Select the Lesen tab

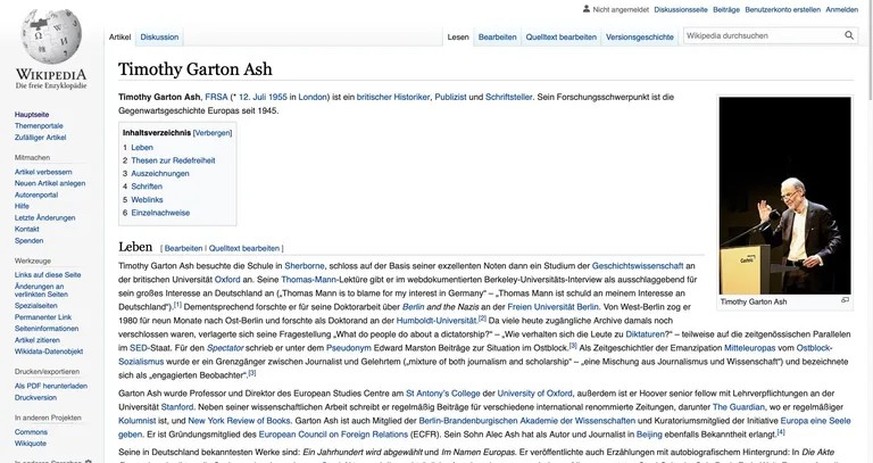[x=458, y=37]
